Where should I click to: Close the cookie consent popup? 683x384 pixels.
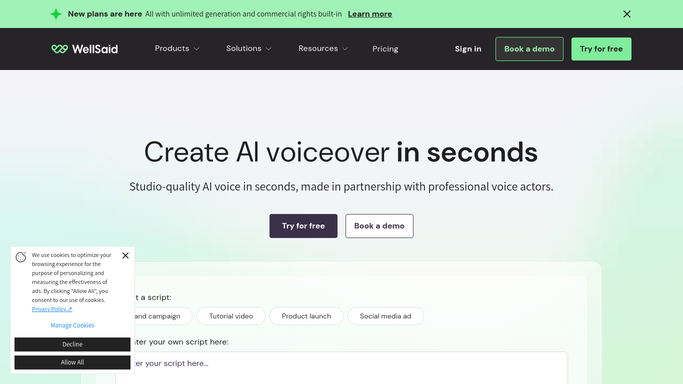click(x=125, y=256)
